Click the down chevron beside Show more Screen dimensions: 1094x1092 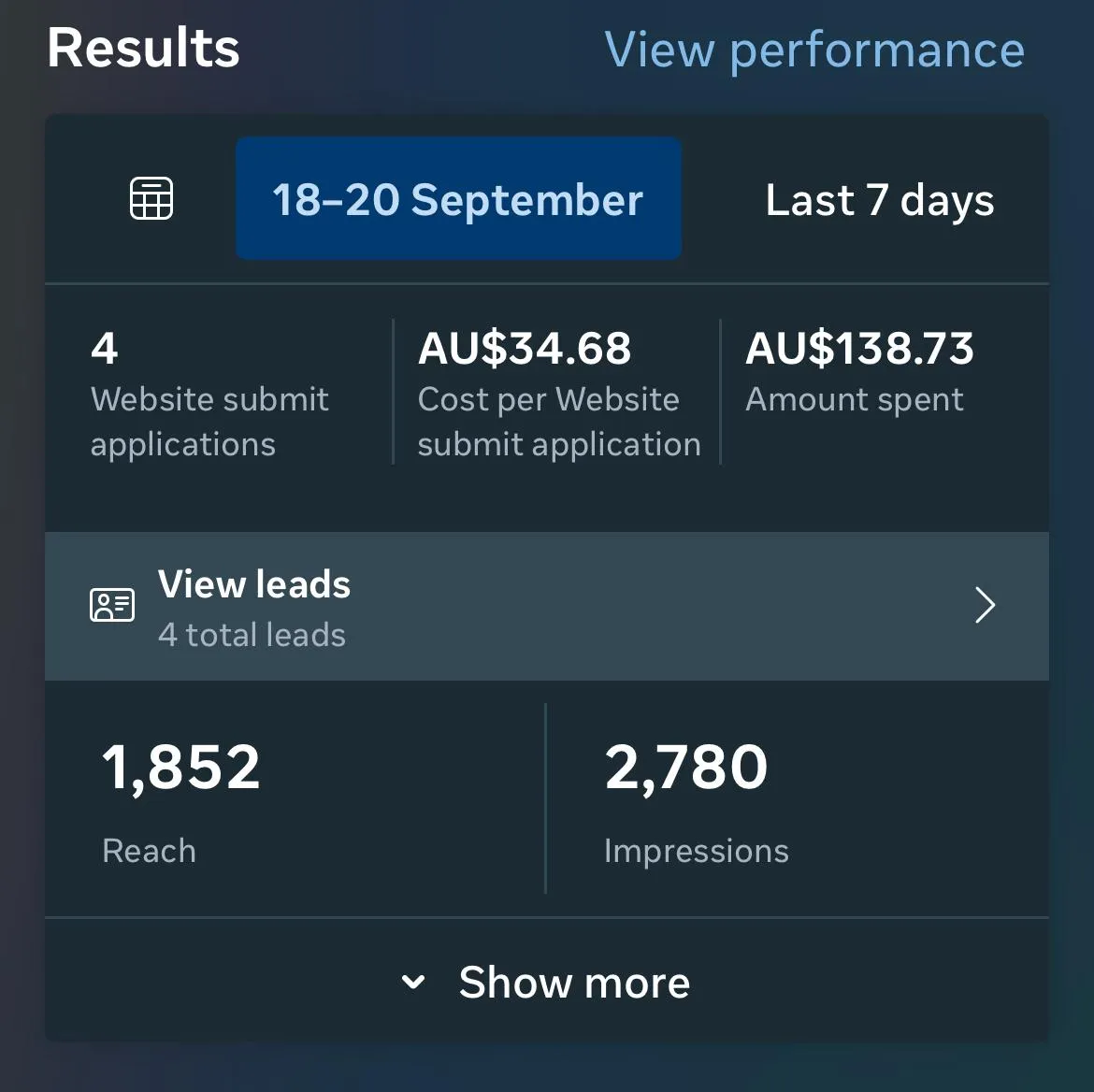click(x=413, y=982)
